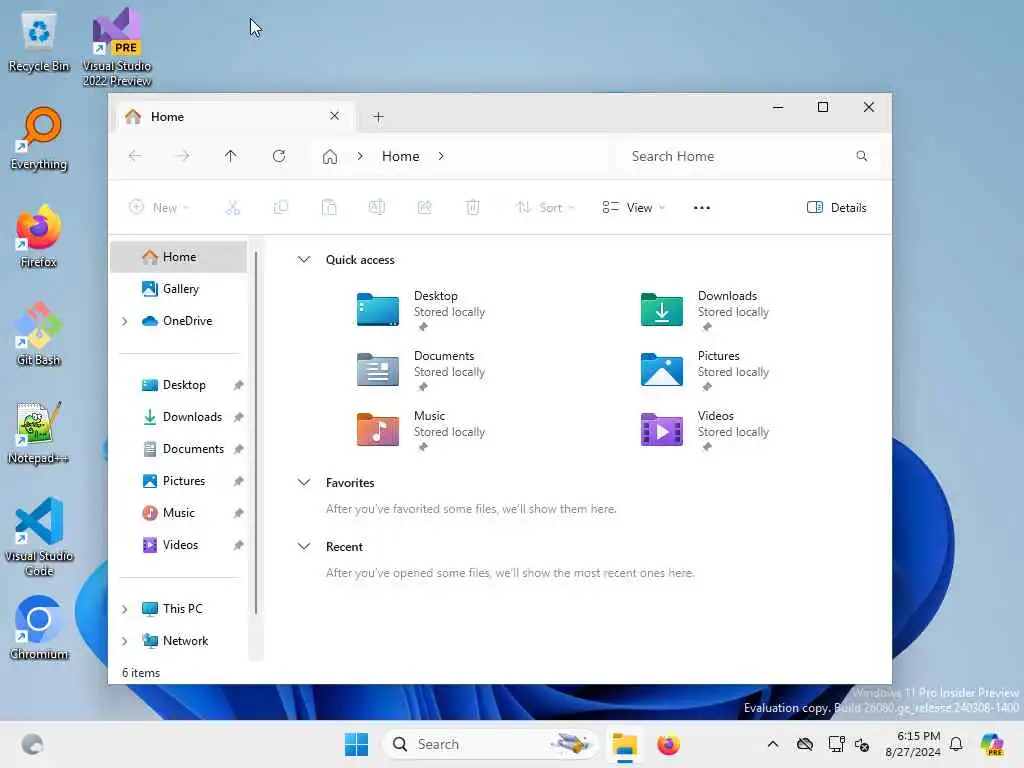Viewport: 1024px width, 768px height.
Task: Open the Sort dropdown menu
Action: (545, 208)
